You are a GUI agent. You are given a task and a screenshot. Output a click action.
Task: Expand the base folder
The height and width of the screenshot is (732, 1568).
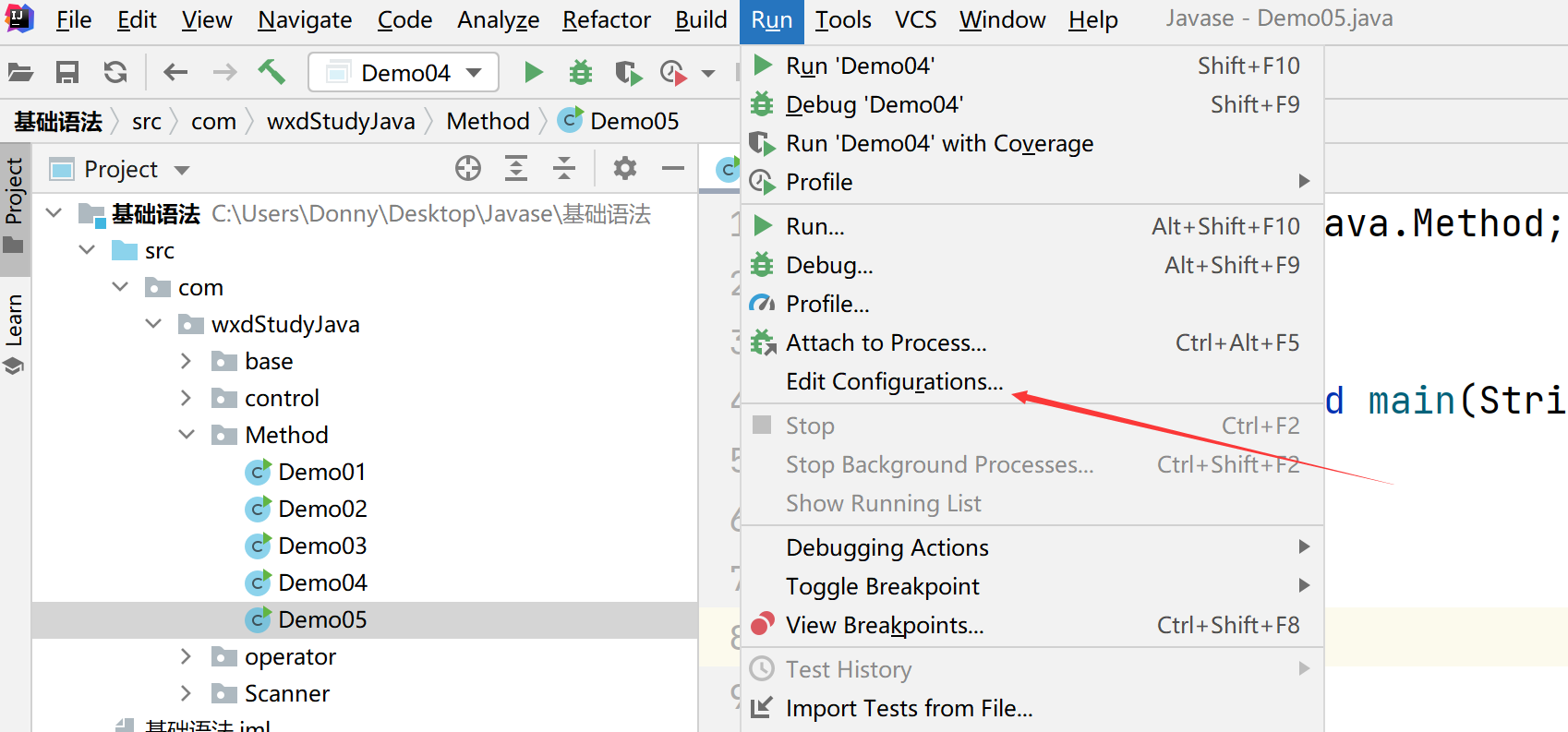[x=187, y=361]
